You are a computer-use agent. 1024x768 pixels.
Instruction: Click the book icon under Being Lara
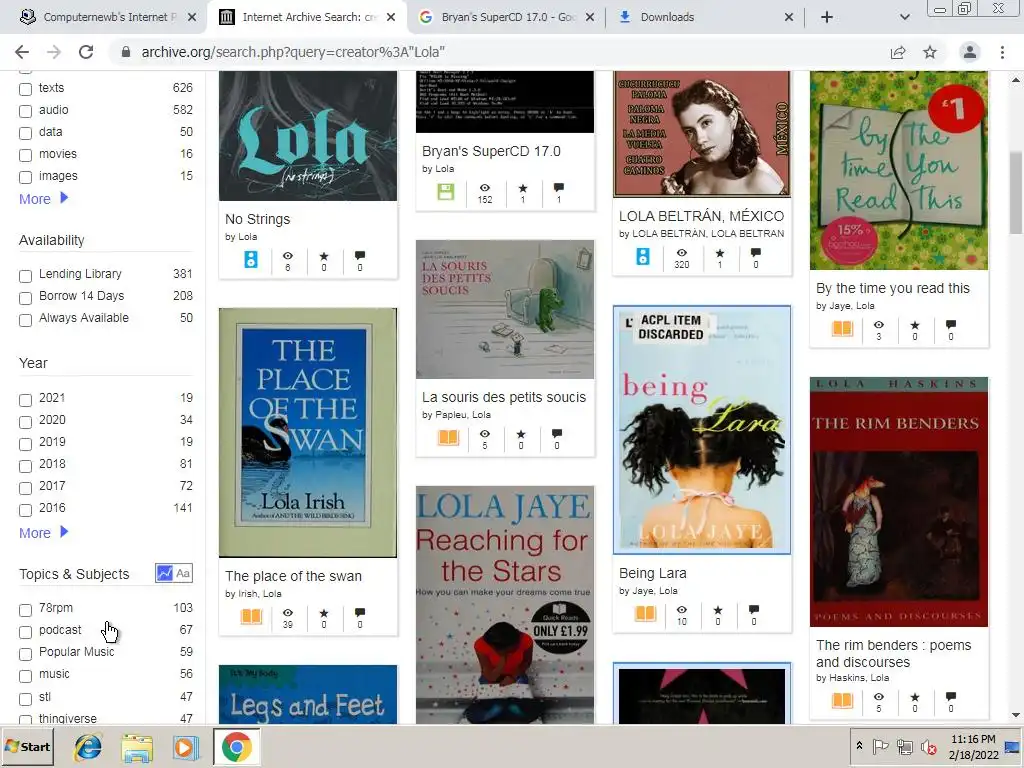pyautogui.click(x=645, y=613)
